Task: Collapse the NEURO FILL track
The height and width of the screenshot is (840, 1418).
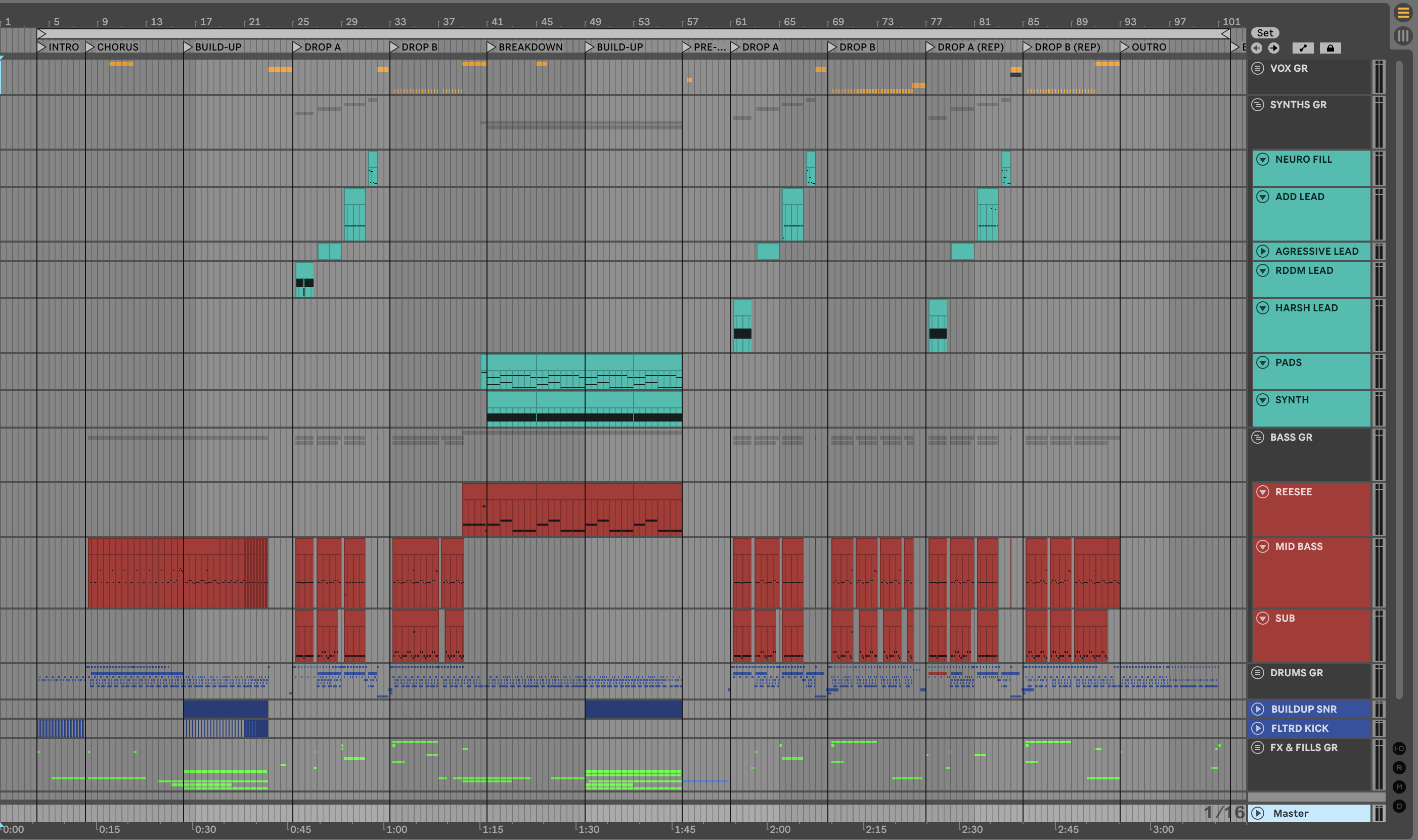Action: pos(1263,160)
